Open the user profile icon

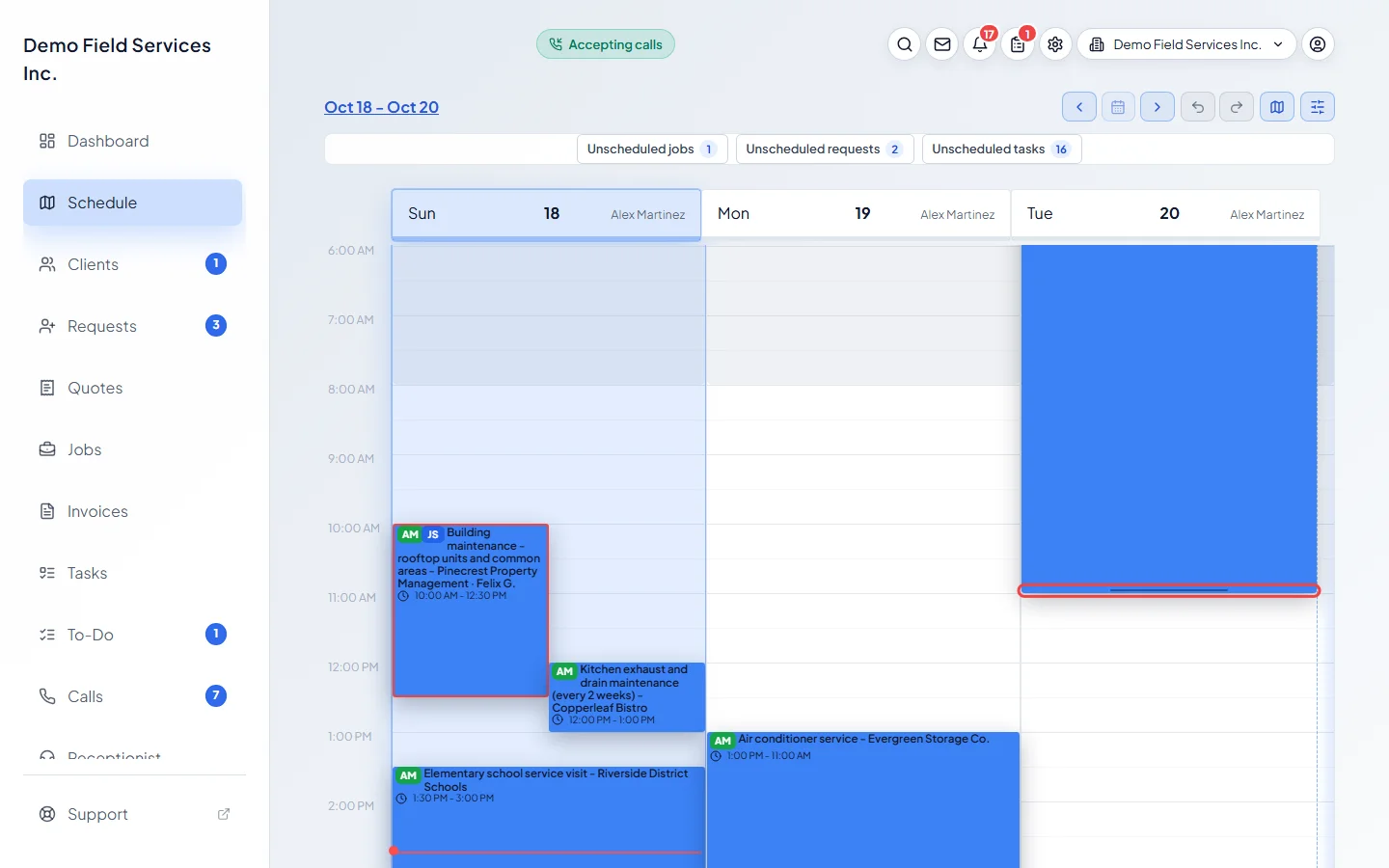click(x=1318, y=44)
